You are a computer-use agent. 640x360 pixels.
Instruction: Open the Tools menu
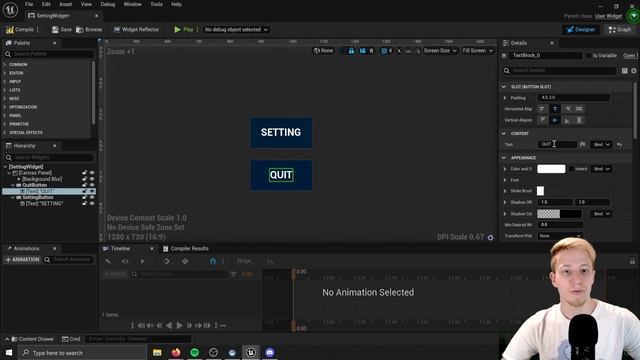tap(156, 4)
